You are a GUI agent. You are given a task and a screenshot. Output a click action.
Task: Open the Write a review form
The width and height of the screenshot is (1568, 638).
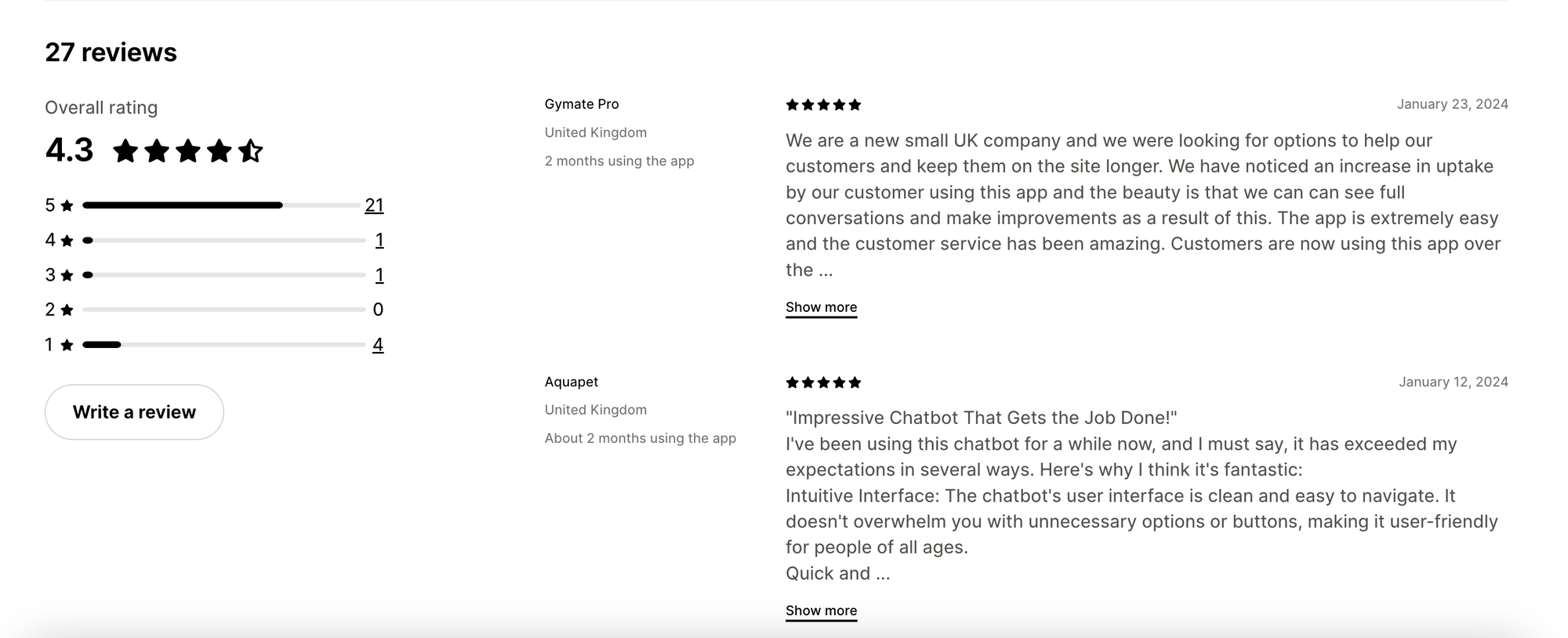pos(133,411)
